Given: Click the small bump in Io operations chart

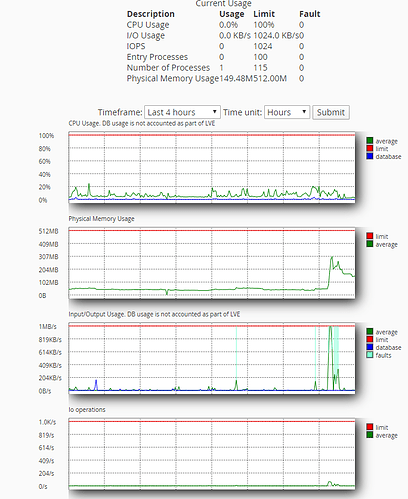Looking at the screenshot, I should point(330,483).
